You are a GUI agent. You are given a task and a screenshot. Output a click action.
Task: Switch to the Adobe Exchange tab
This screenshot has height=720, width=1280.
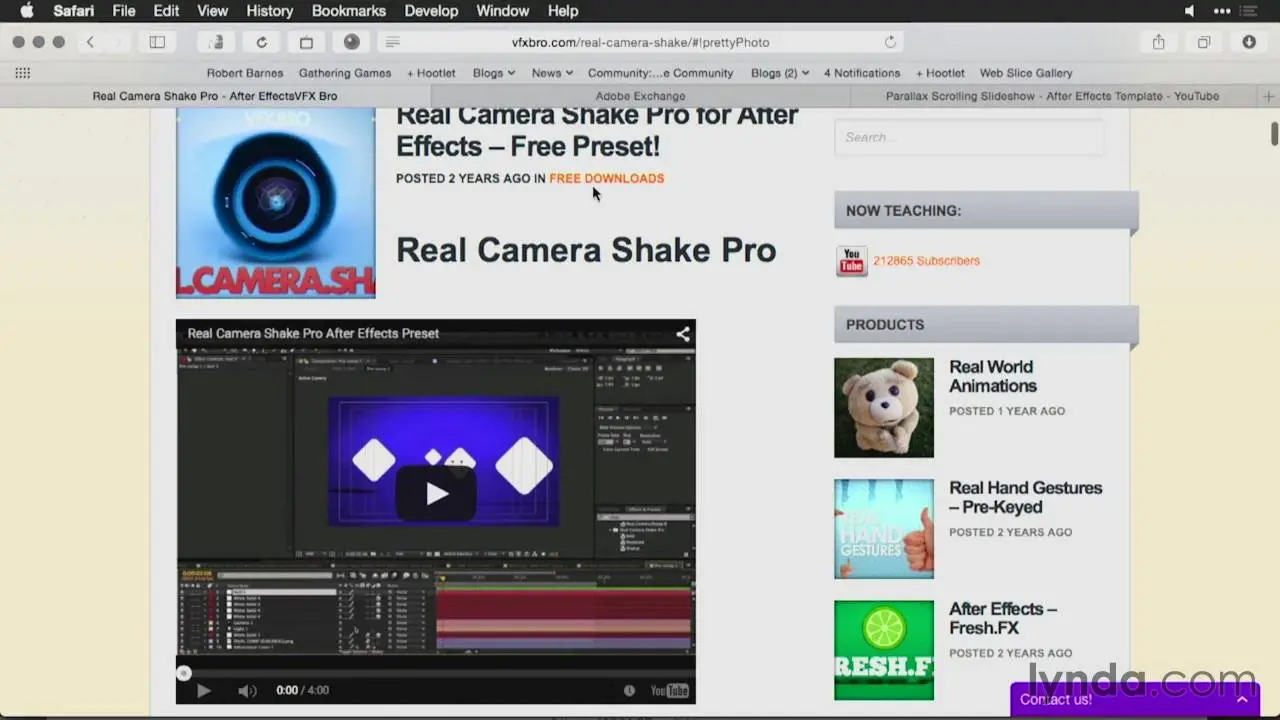(640, 96)
